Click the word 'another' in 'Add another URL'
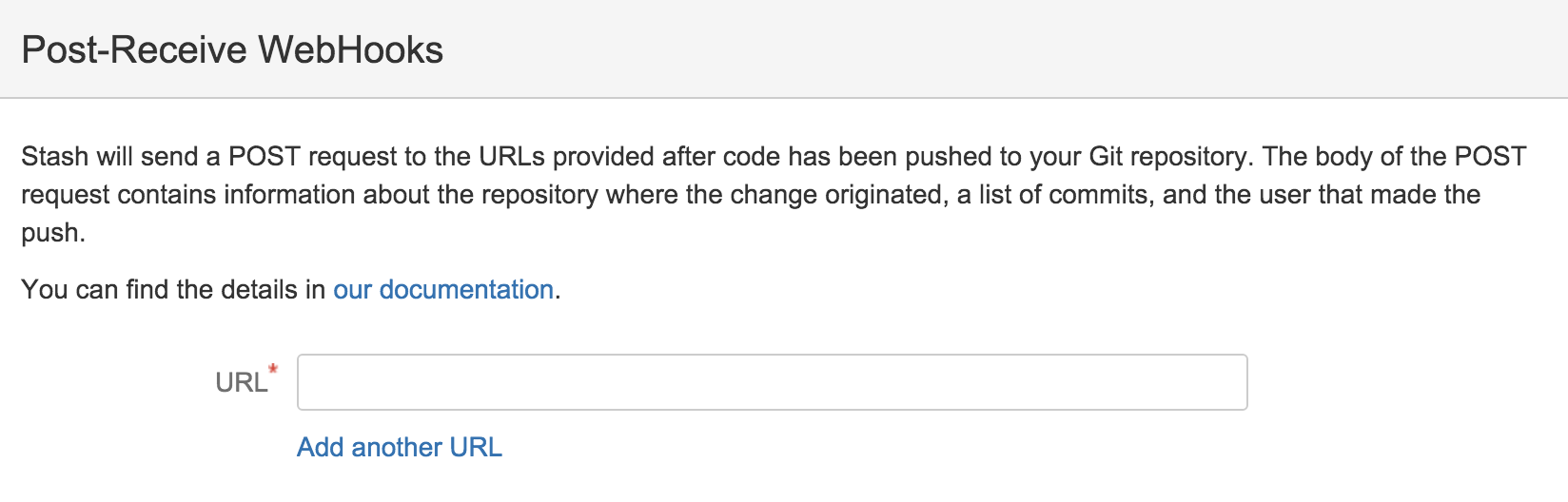This screenshot has width=1568, height=502. (x=397, y=447)
